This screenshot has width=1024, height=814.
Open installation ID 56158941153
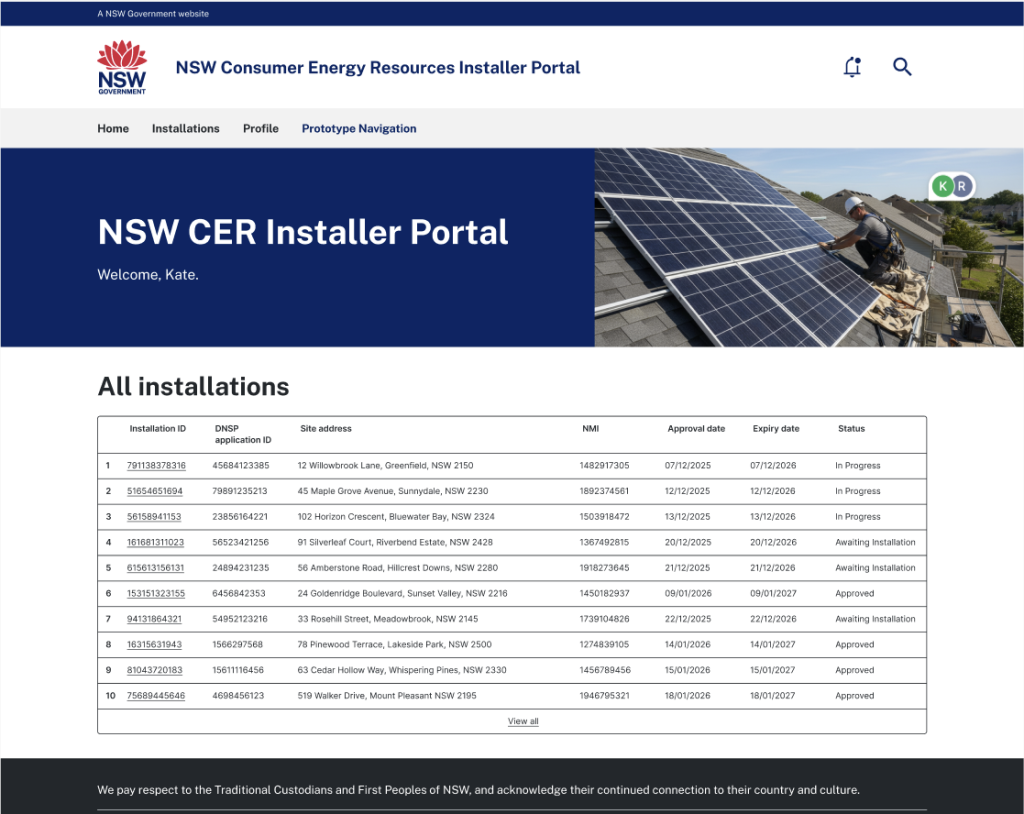tap(154, 517)
